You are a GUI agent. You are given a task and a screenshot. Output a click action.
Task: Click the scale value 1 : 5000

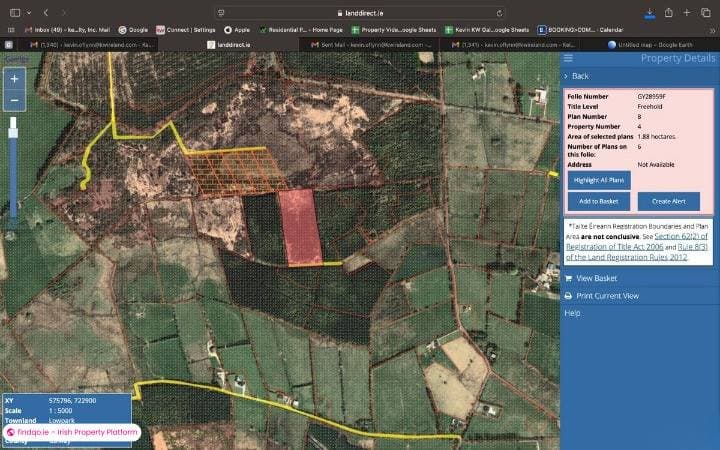[x=60, y=411]
